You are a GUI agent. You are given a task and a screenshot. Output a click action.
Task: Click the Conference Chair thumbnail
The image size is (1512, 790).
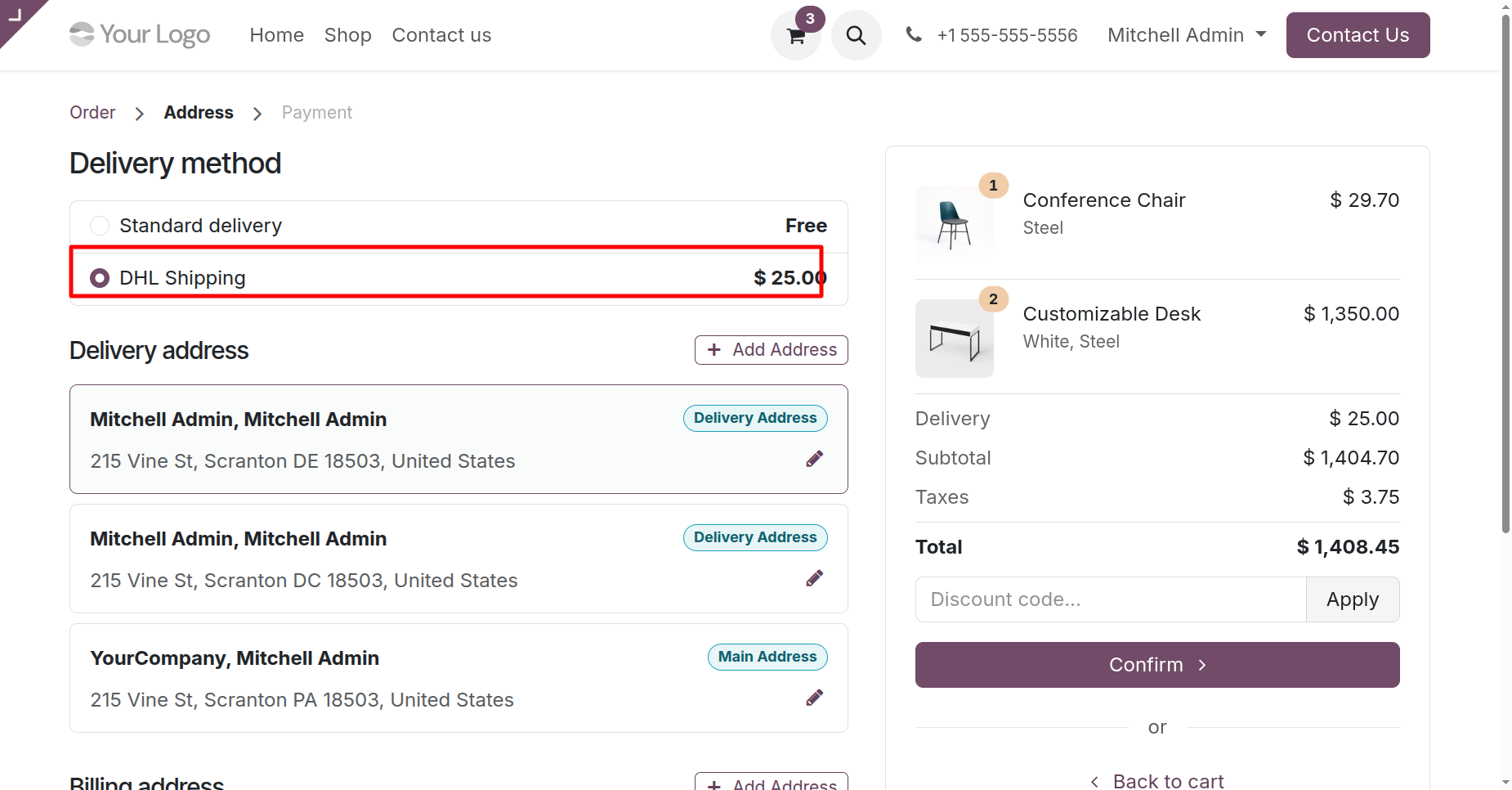coord(954,224)
